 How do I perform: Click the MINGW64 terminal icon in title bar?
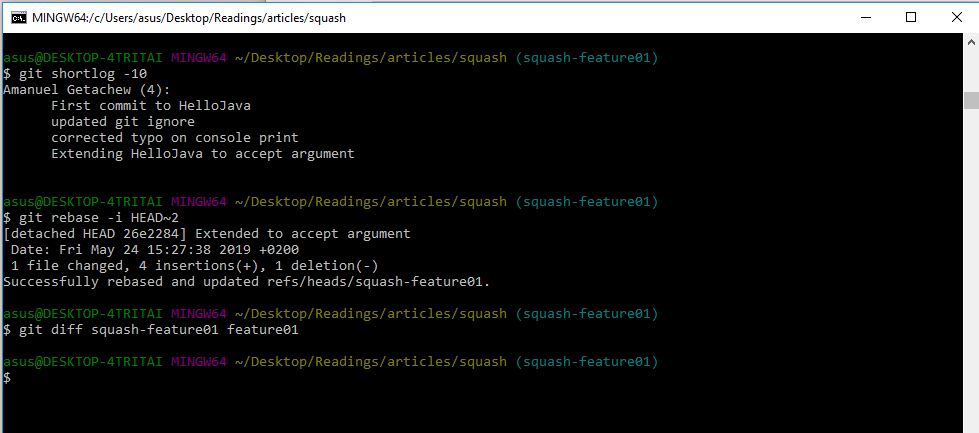pyautogui.click(x=19, y=17)
